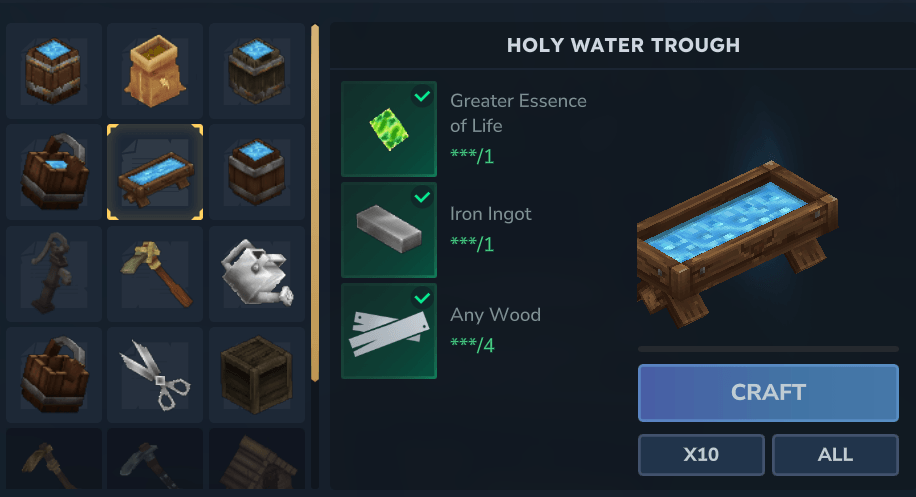This screenshot has width=916, height=497.
Task: Craft all with the ALL button
Action: pyautogui.click(x=835, y=454)
